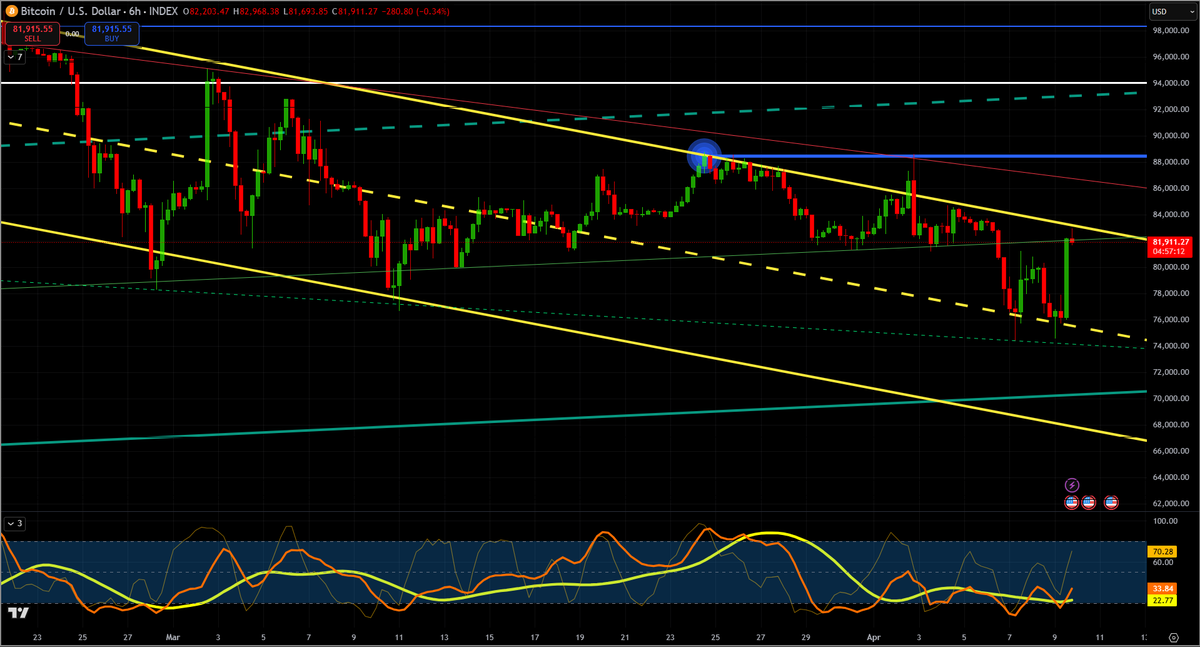Image resolution: width=1200 pixels, height=647 pixels.
Task: Click the TradingView logo in the indicator pane
Action: point(16,613)
